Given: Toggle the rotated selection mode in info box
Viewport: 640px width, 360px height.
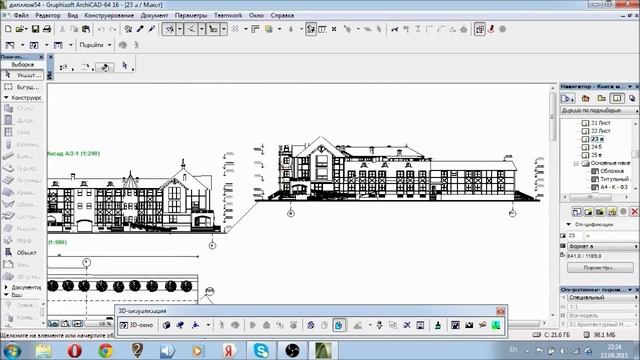Looking at the screenshot, I should pos(105,67).
